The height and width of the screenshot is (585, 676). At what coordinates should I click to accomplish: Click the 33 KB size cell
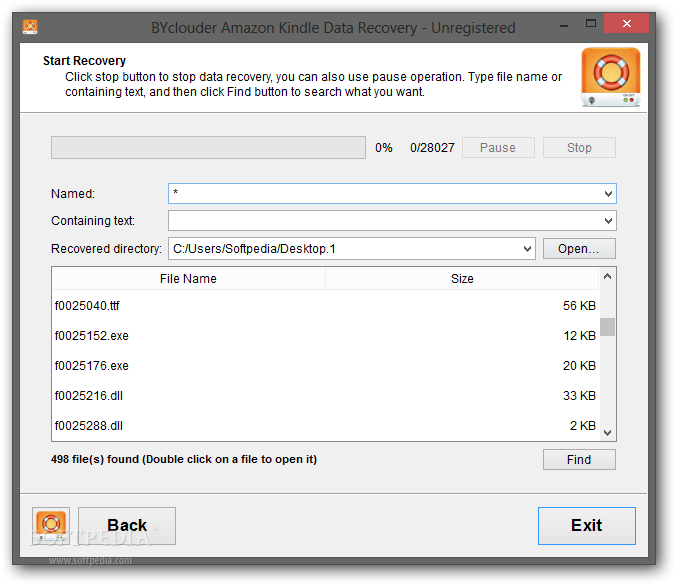579,396
